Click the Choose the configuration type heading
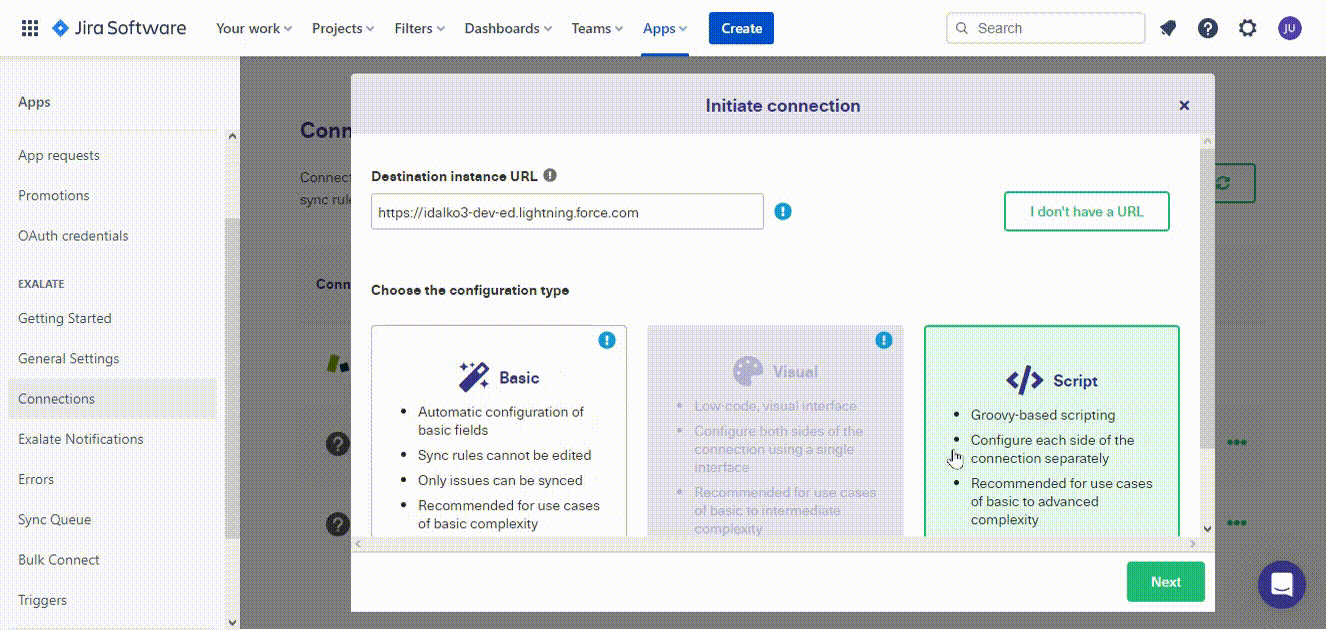 coord(470,291)
